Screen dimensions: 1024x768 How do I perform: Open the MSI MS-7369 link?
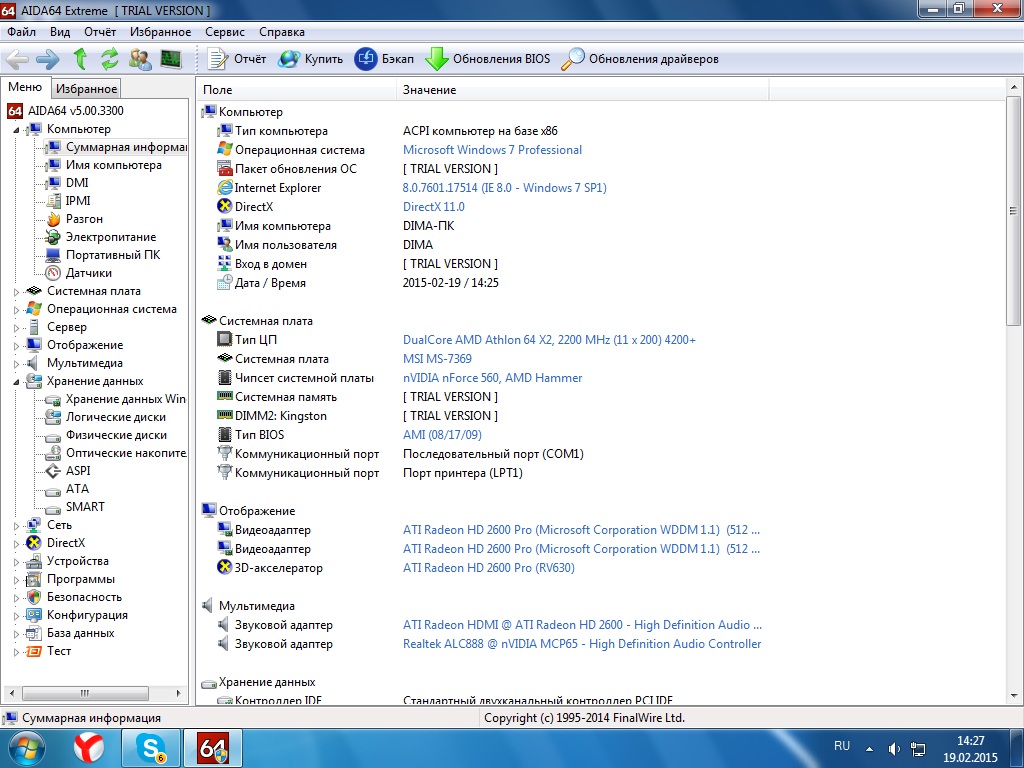[x=437, y=359]
